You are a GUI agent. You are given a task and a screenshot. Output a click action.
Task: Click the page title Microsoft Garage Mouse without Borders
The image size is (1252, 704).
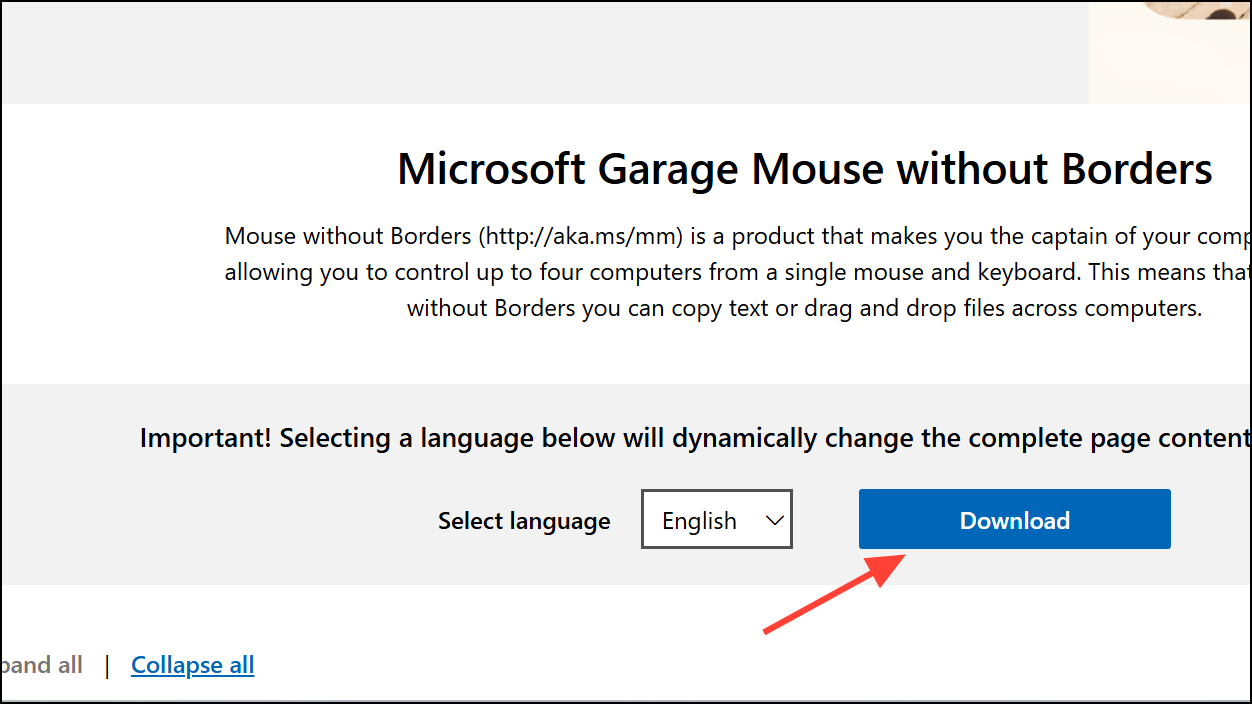click(x=803, y=168)
